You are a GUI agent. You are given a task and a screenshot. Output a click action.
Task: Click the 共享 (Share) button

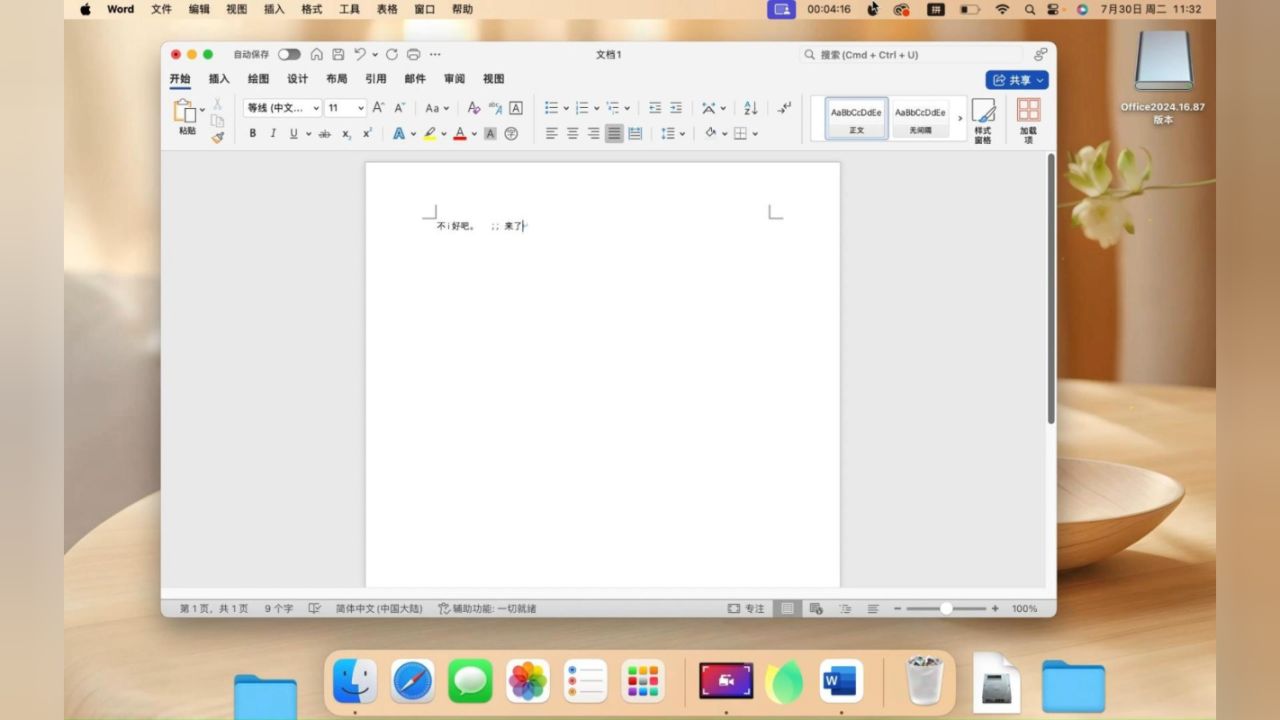pyautogui.click(x=1017, y=79)
